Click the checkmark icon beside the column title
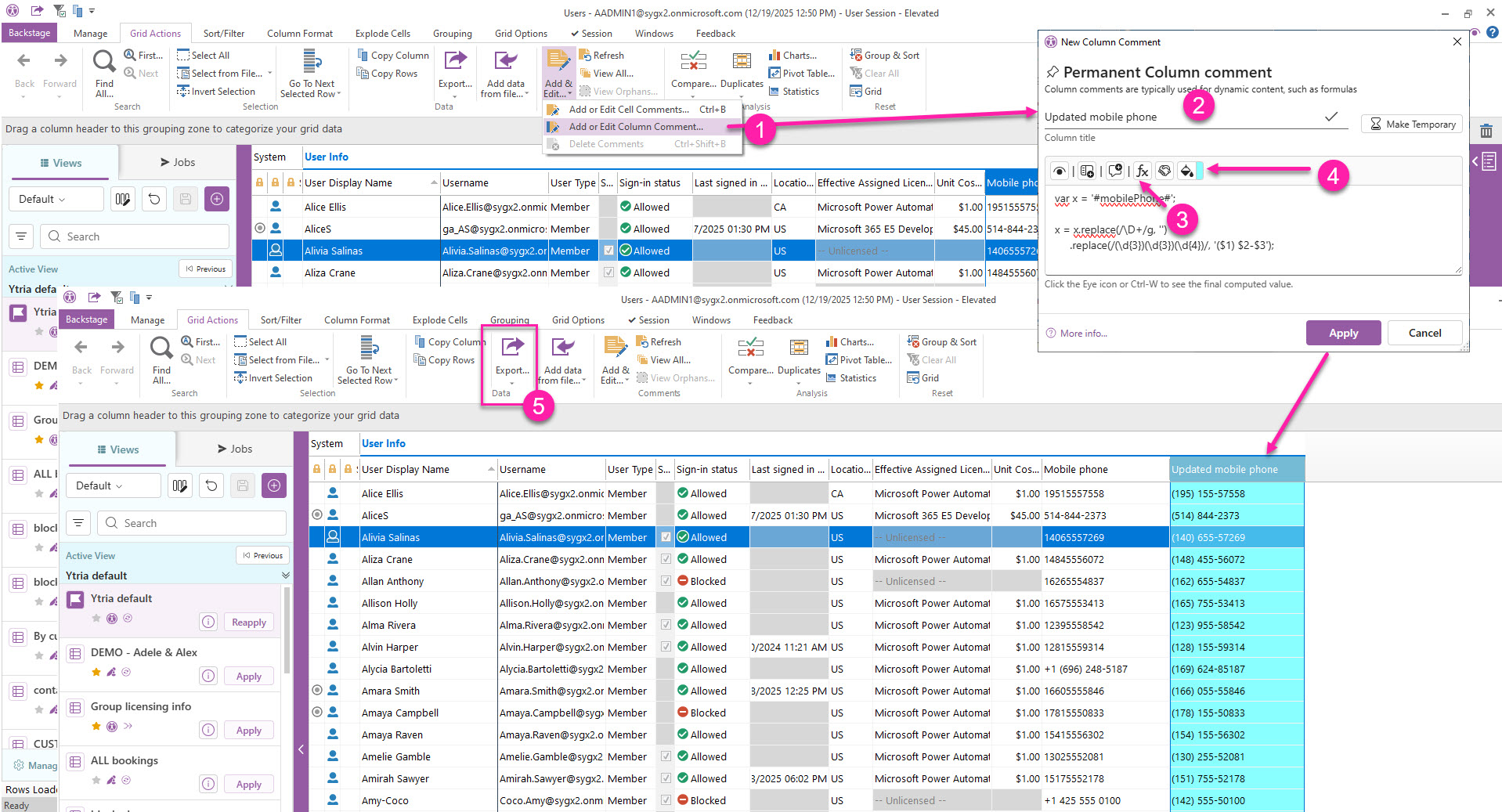This screenshot has width=1502, height=812. pos(1330,117)
